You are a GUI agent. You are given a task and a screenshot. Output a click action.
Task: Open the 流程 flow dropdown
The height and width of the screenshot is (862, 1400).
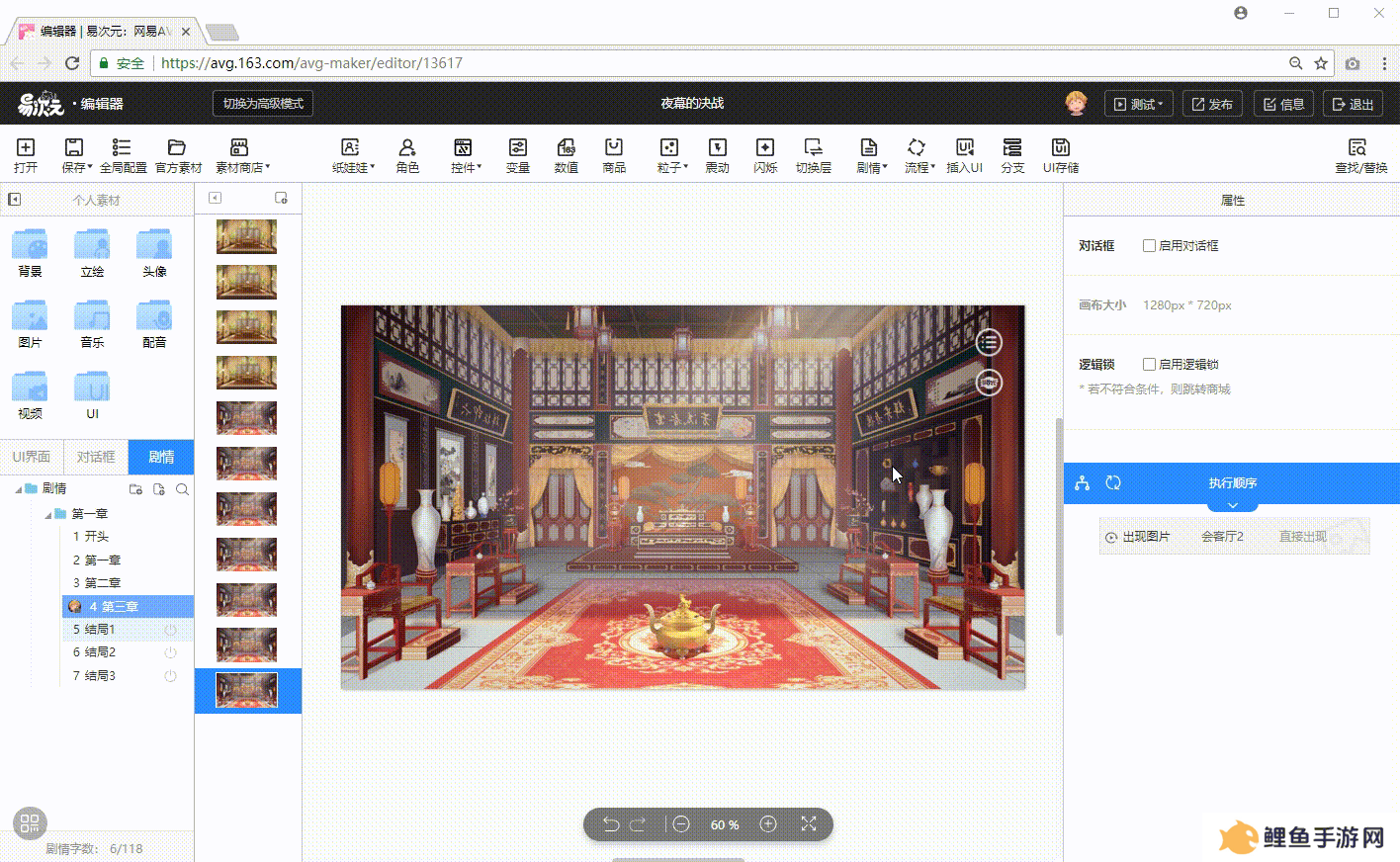pyautogui.click(x=919, y=155)
